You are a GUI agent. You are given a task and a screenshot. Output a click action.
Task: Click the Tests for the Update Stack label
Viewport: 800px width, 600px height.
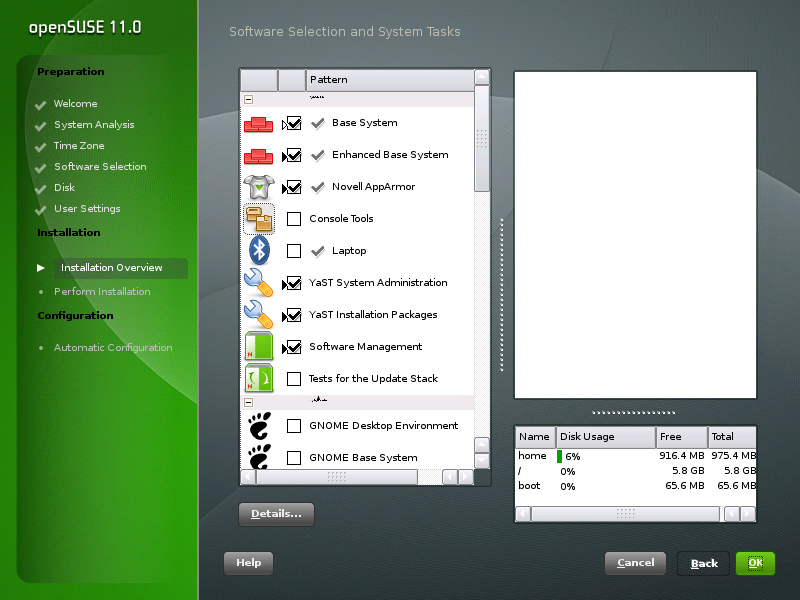[373, 379]
